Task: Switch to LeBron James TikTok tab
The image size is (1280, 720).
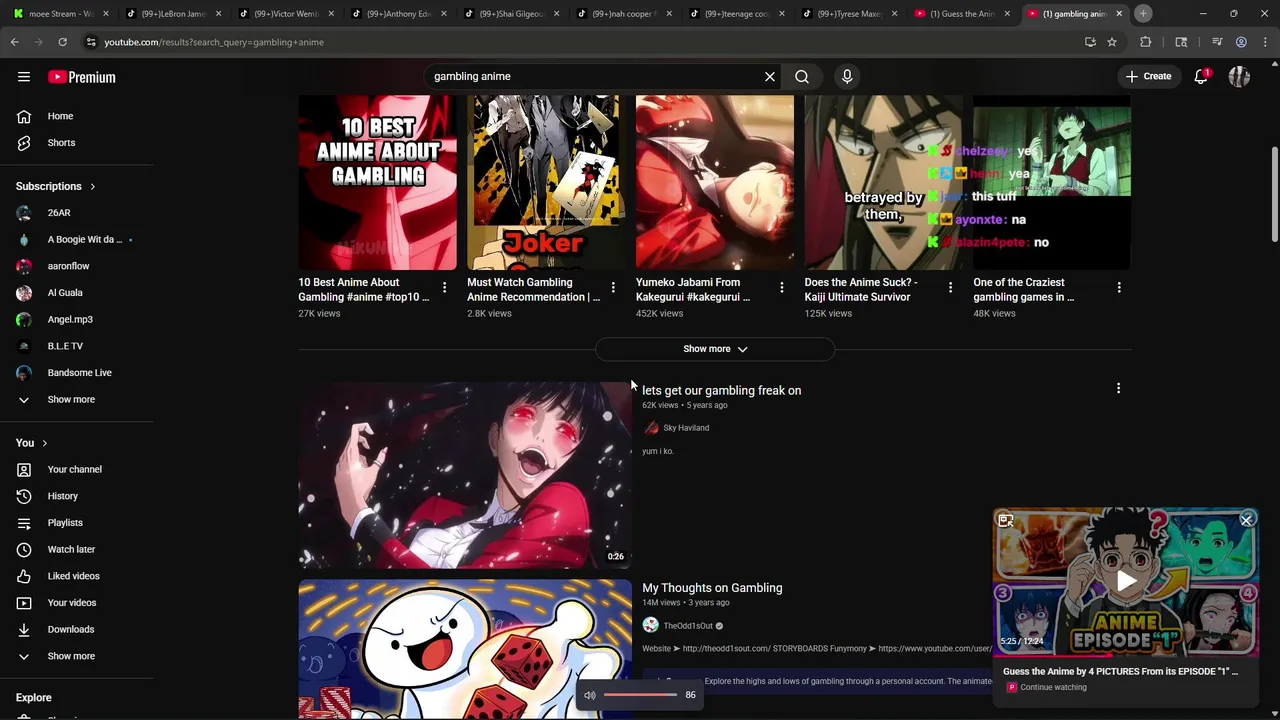Action: click(175, 14)
